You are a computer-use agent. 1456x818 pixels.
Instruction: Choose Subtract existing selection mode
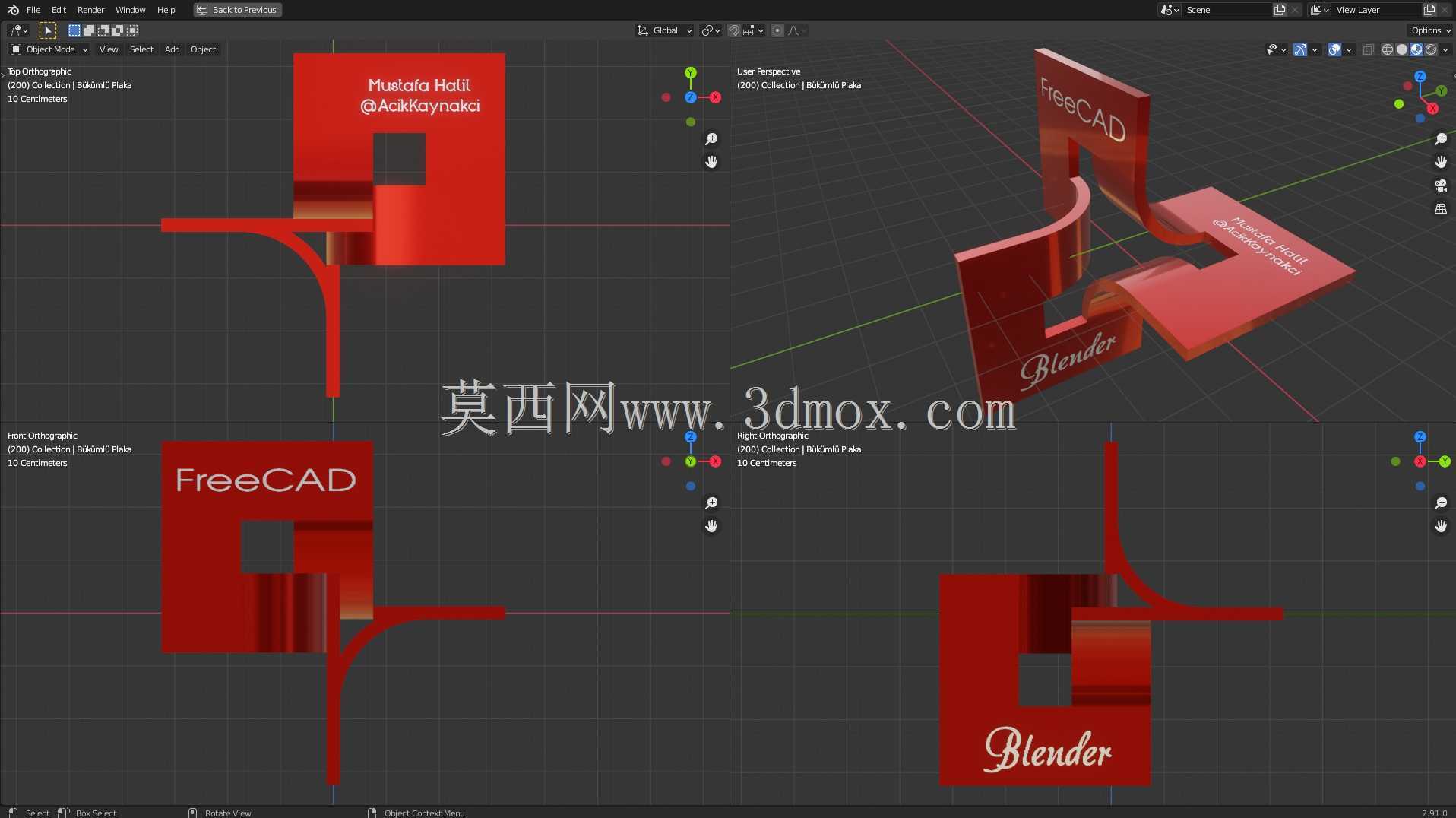click(103, 30)
